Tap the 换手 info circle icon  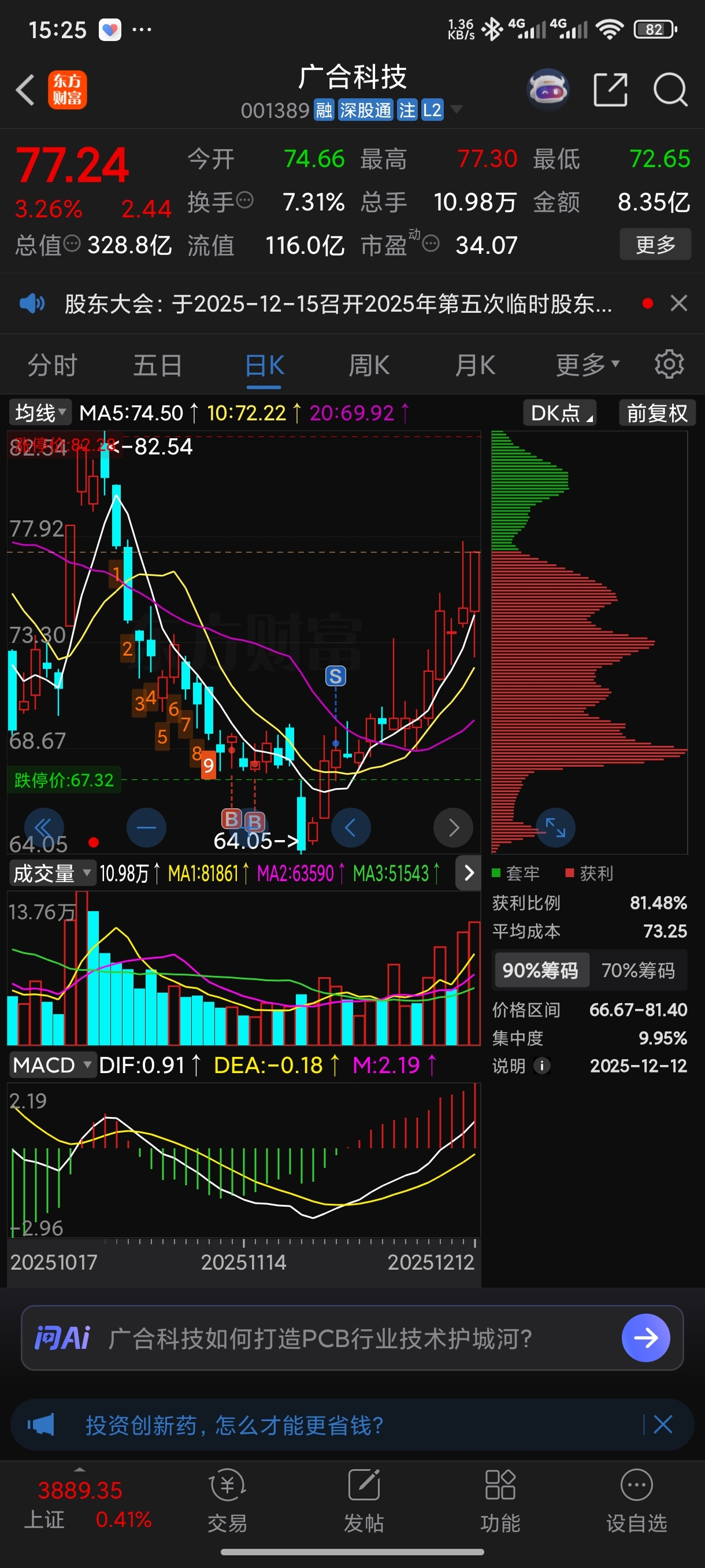coord(244,200)
